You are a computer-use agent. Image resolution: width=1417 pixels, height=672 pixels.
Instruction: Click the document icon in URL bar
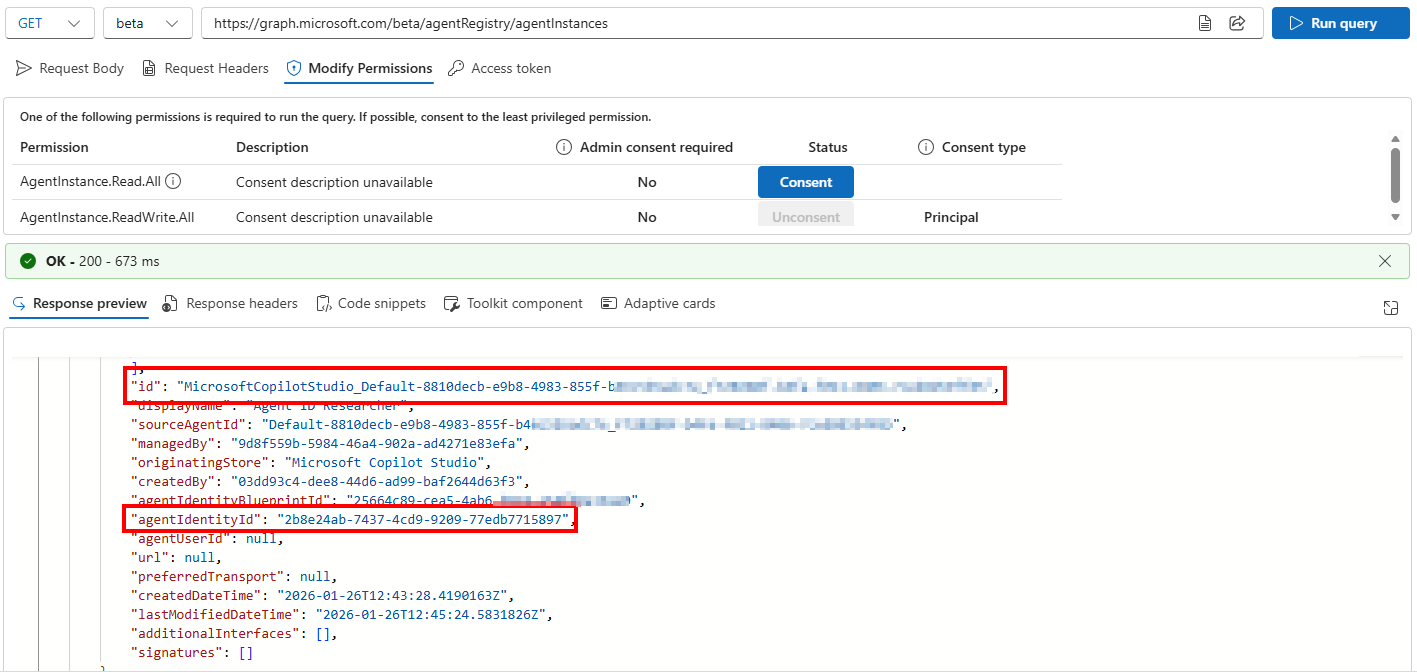click(x=1206, y=23)
